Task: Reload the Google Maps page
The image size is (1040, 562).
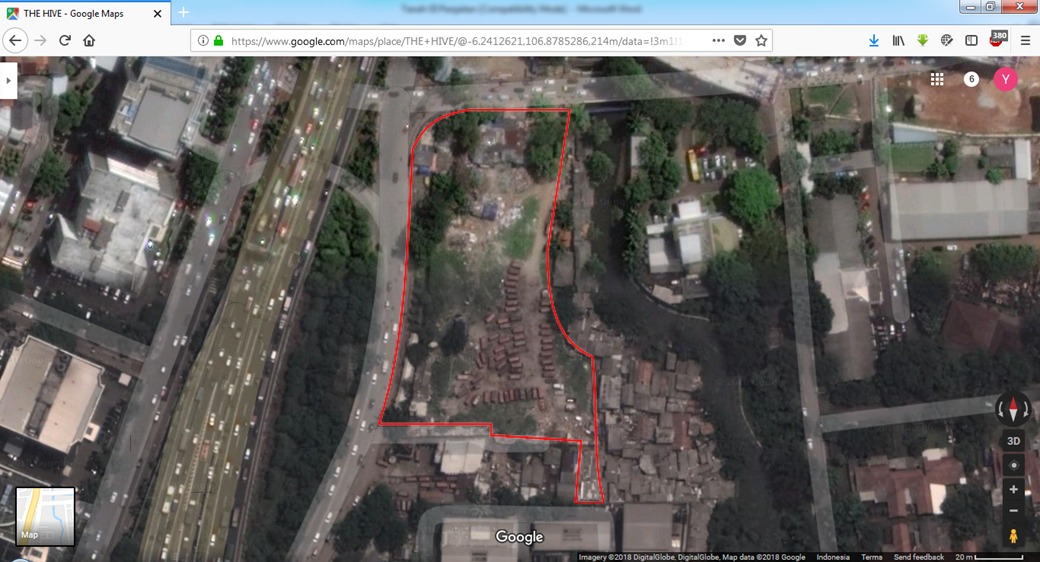Action: (65, 40)
